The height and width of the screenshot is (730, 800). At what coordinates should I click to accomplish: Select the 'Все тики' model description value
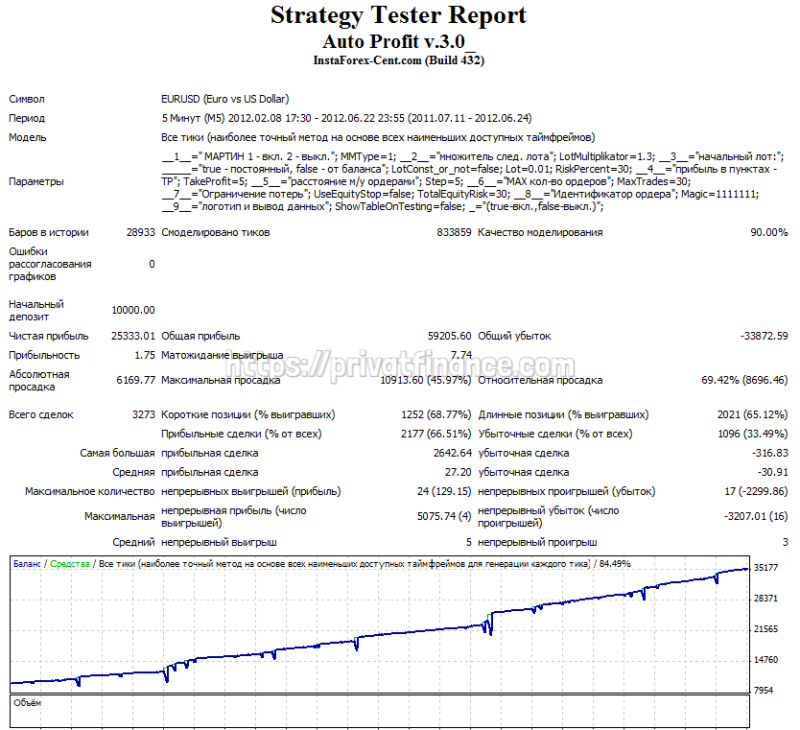click(378, 137)
